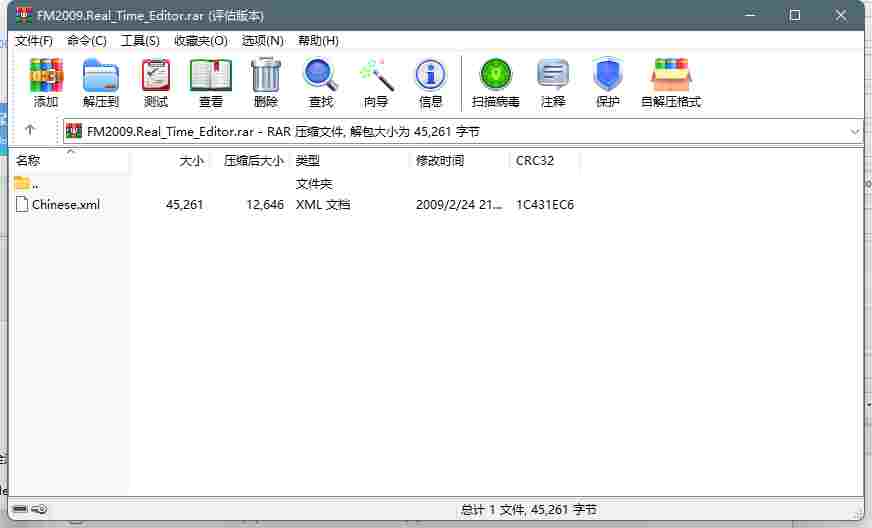
Task: Click the Chinese.xml file icon
Action: click(x=22, y=204)
